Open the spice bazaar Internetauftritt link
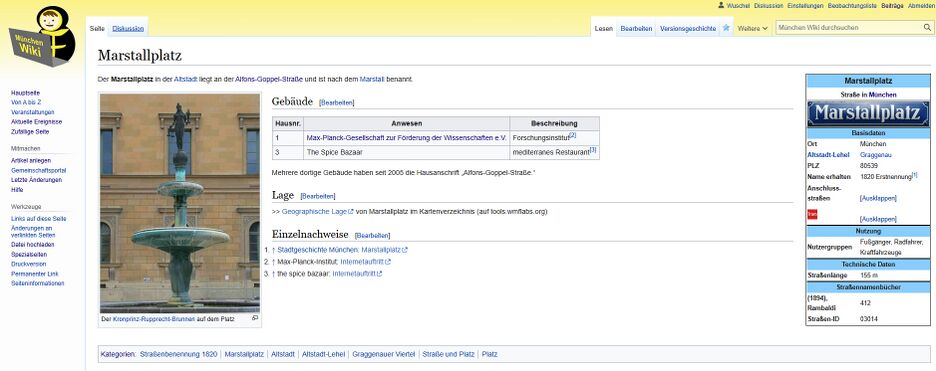The width and height of the screenshot is (936, 371). (357, 274)
